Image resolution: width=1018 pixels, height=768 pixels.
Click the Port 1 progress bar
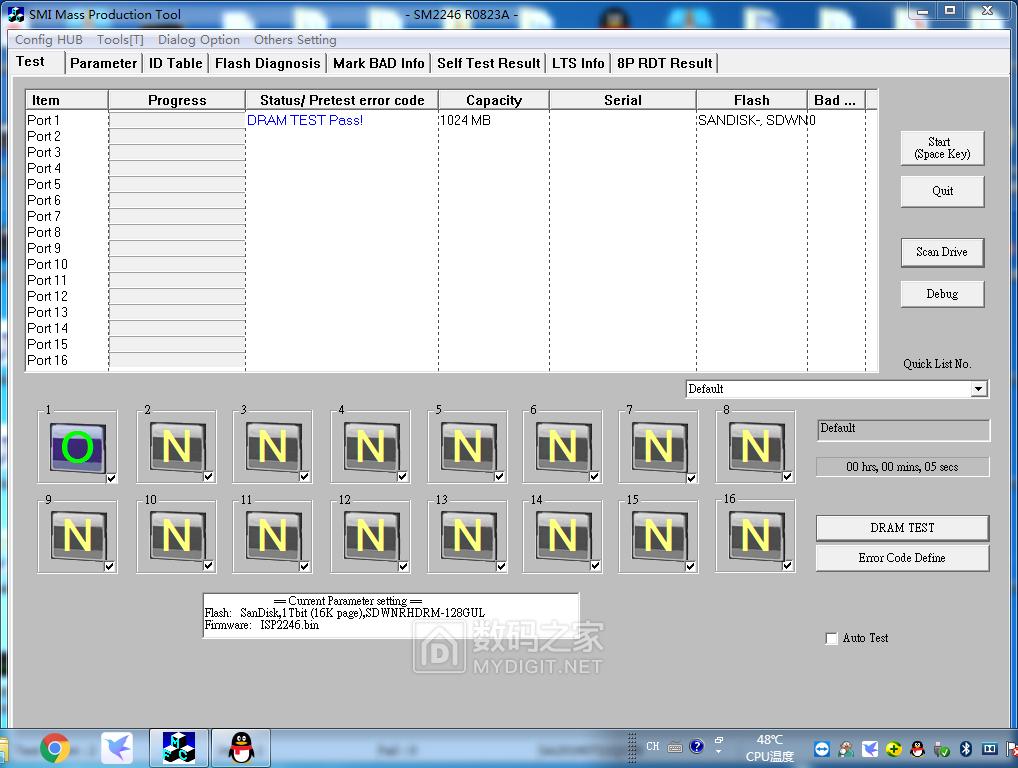click(x=177, y=120)
